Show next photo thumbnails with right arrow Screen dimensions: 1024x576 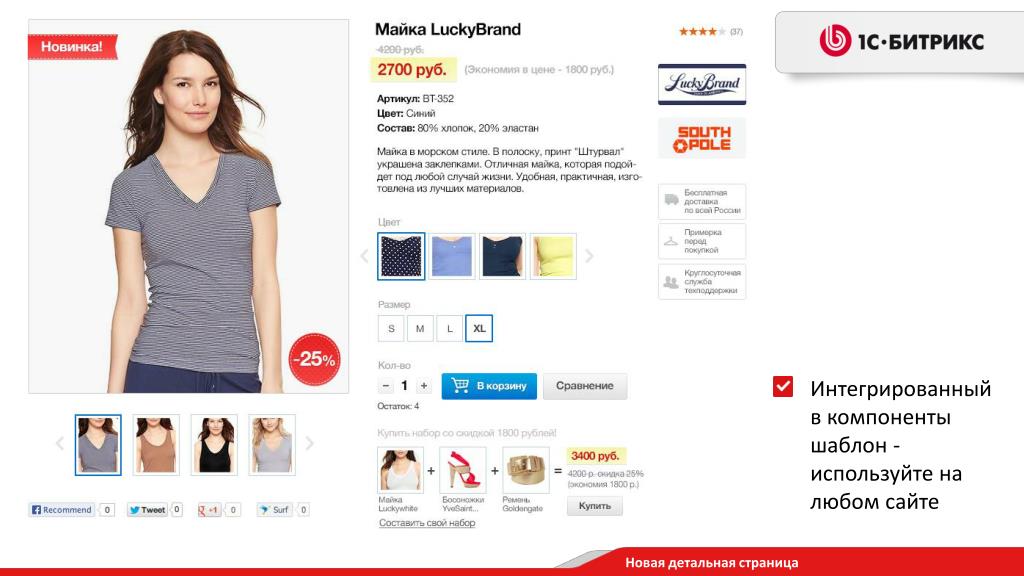point(310,443)
